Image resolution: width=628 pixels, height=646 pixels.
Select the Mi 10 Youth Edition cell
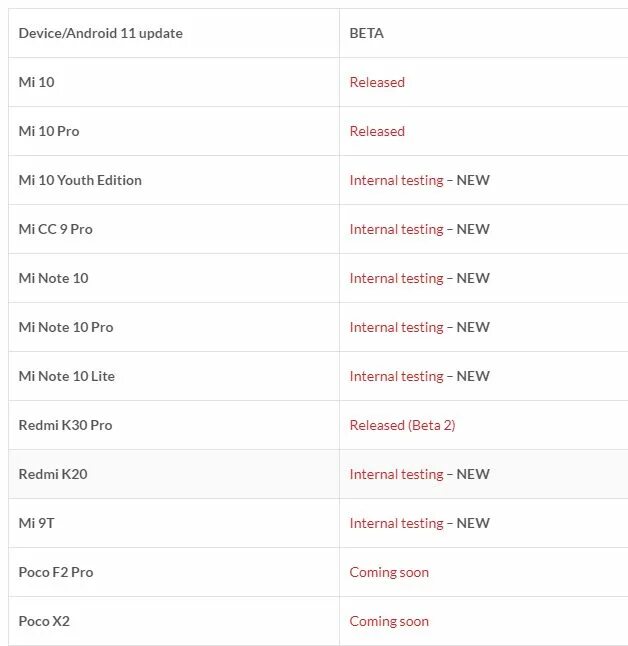(80, 180)
